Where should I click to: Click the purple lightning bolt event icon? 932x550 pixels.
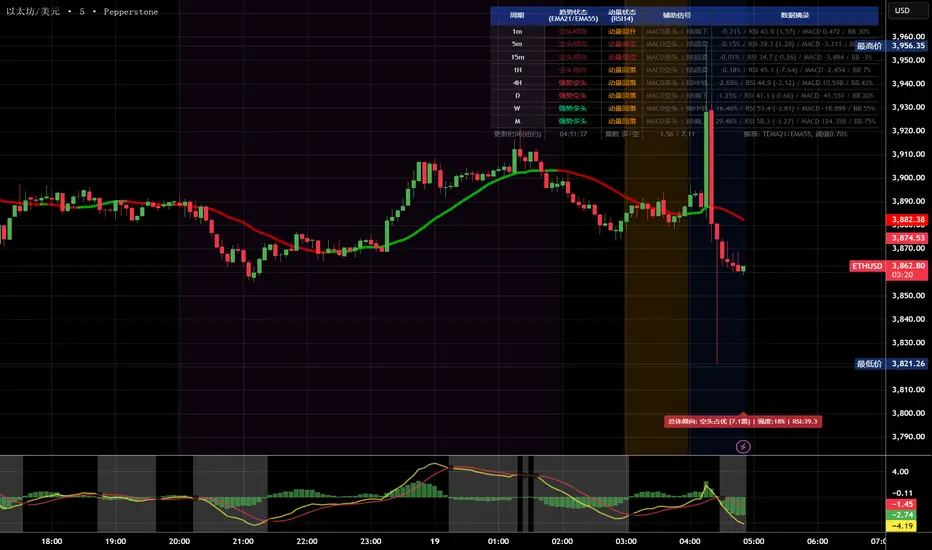(x=743, y=446)
